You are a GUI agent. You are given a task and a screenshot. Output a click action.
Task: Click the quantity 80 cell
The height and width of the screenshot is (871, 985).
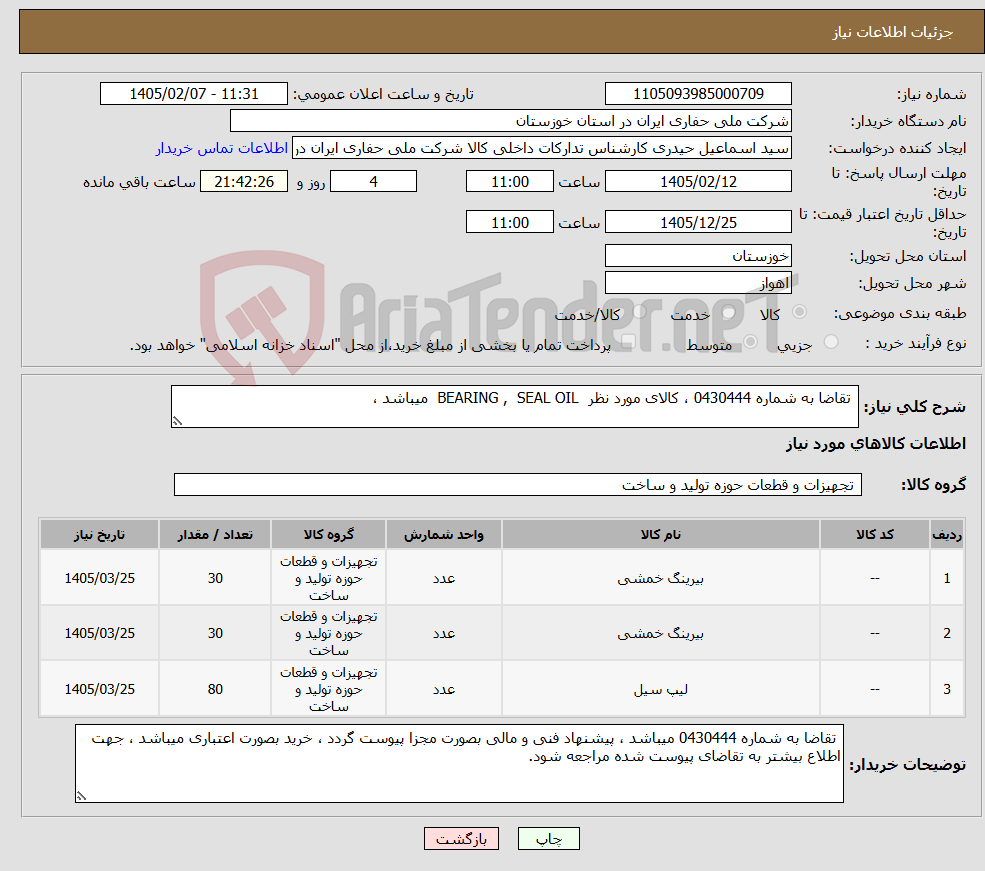215,689
